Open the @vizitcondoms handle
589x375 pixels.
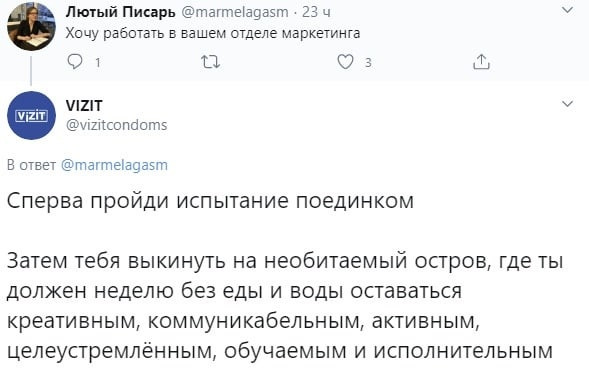[x=116, y=125]
